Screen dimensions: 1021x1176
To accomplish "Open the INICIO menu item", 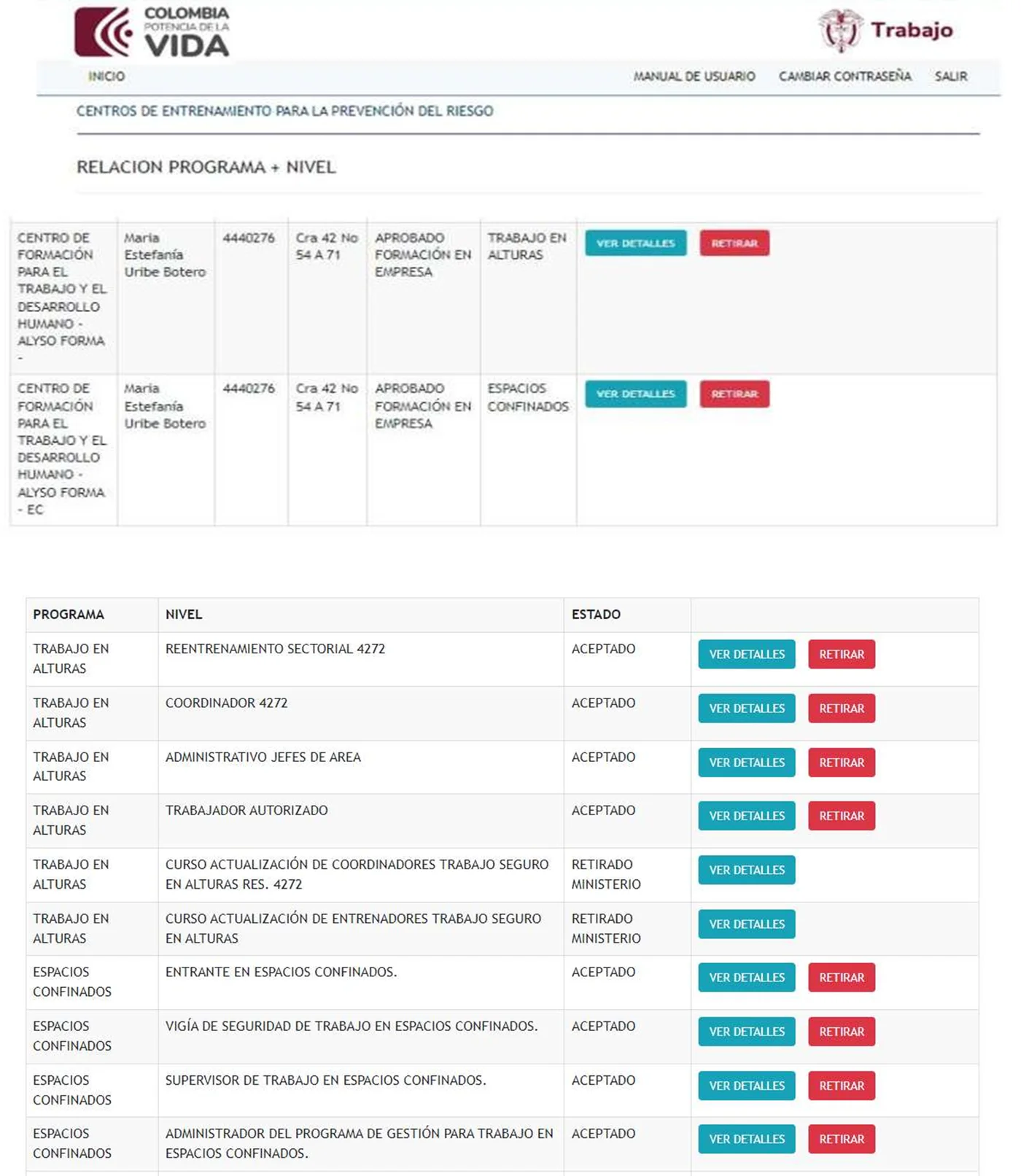I will [106, 76].
